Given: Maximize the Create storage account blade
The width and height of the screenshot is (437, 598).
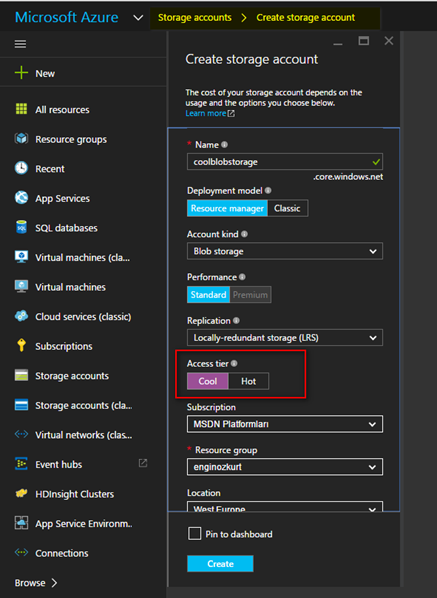Looking at the screenshot, I should coord(363,40).
